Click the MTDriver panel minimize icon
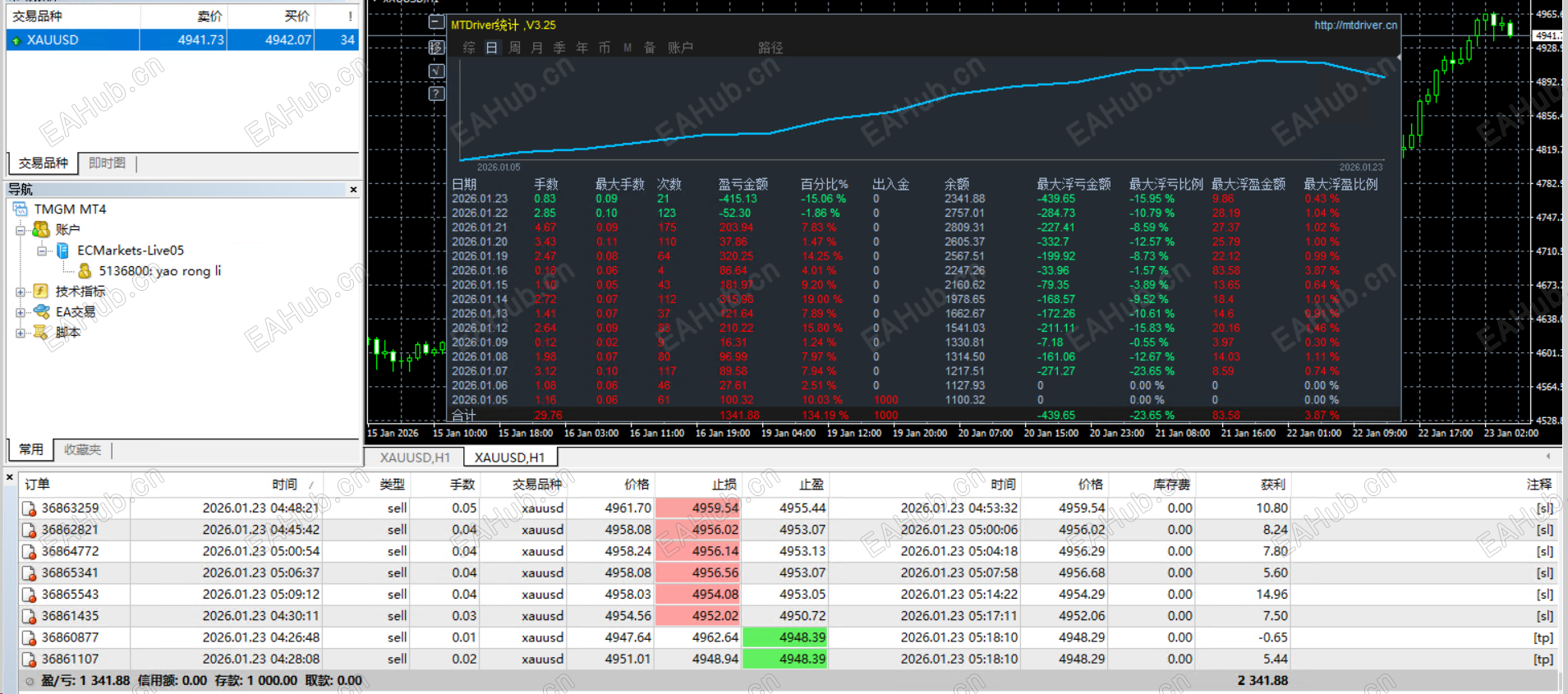 pyautogui.click(x=437, y=23)
